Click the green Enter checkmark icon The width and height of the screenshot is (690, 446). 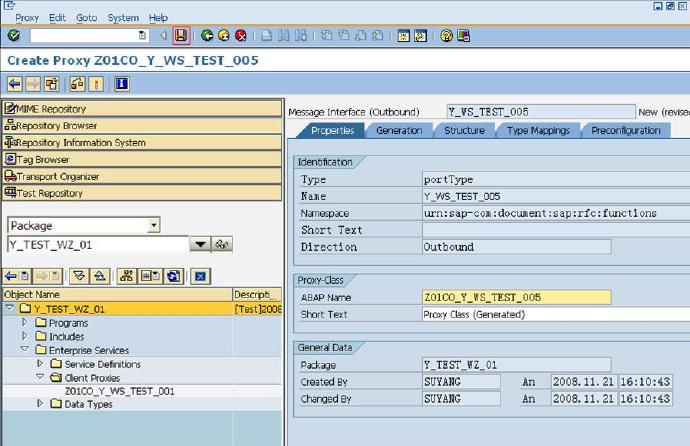[x=14, y=35]
